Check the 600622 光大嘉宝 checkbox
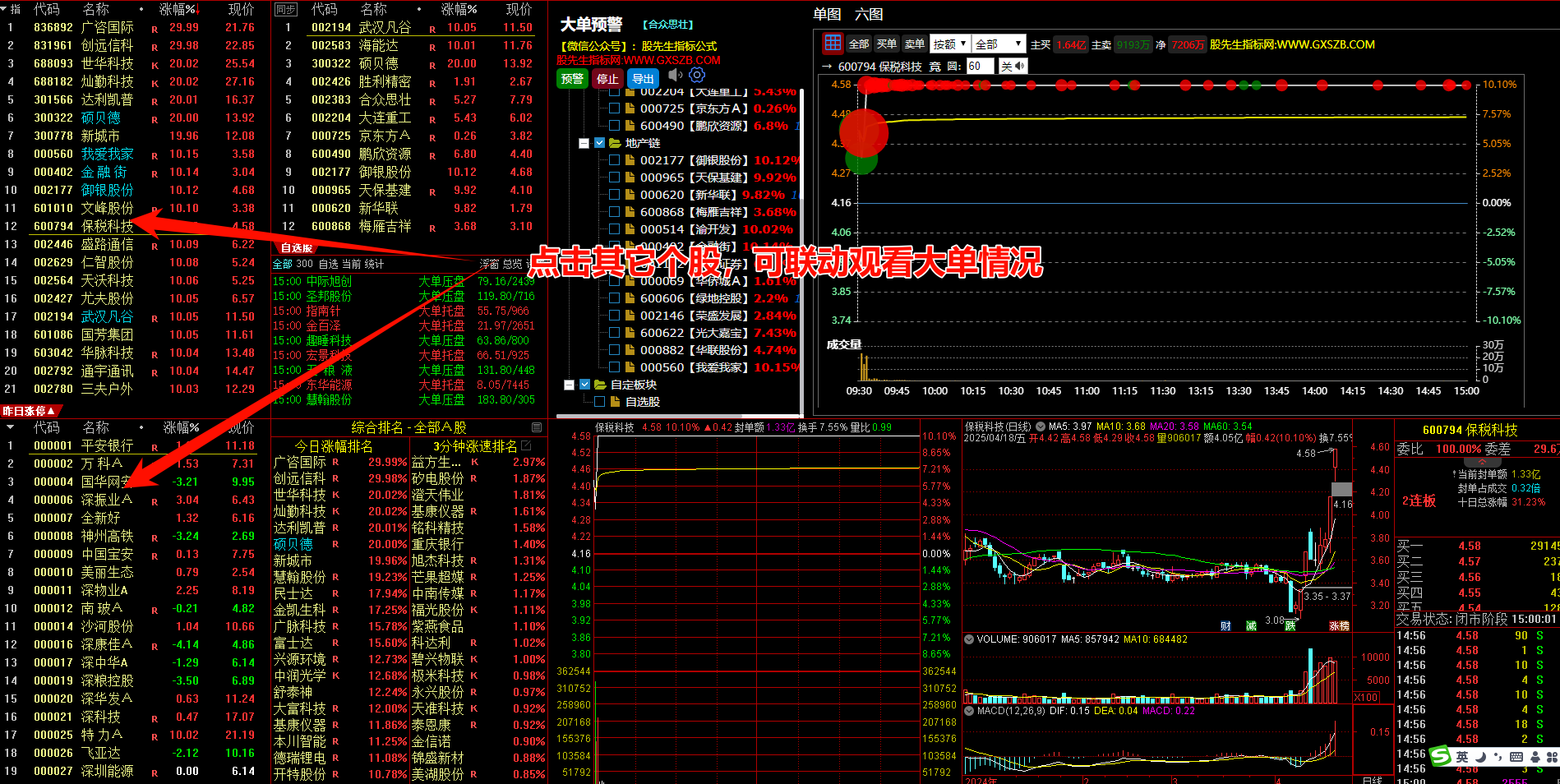The height and width of the screenshot is (784, 1560). [x=615, y=333]
